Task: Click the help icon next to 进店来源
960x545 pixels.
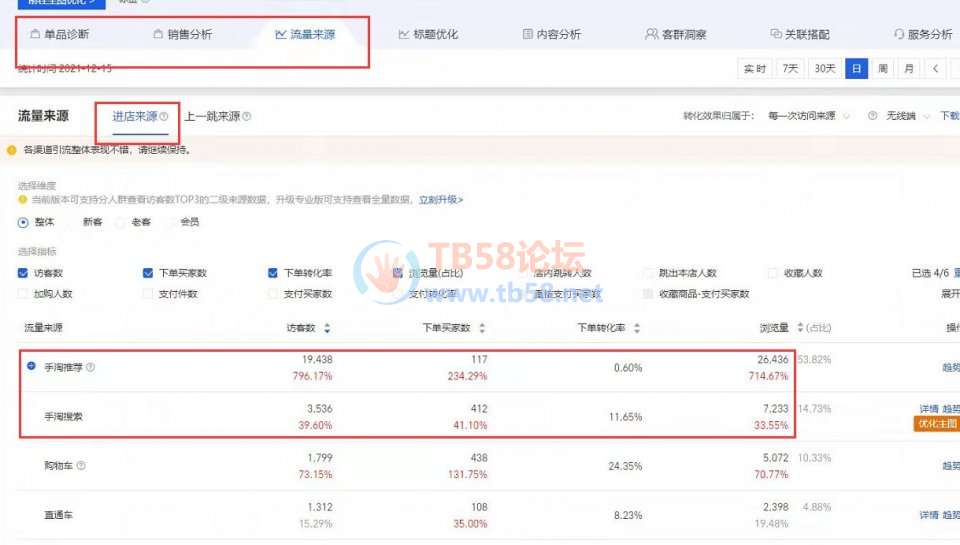Action: [x=164, y=117]
